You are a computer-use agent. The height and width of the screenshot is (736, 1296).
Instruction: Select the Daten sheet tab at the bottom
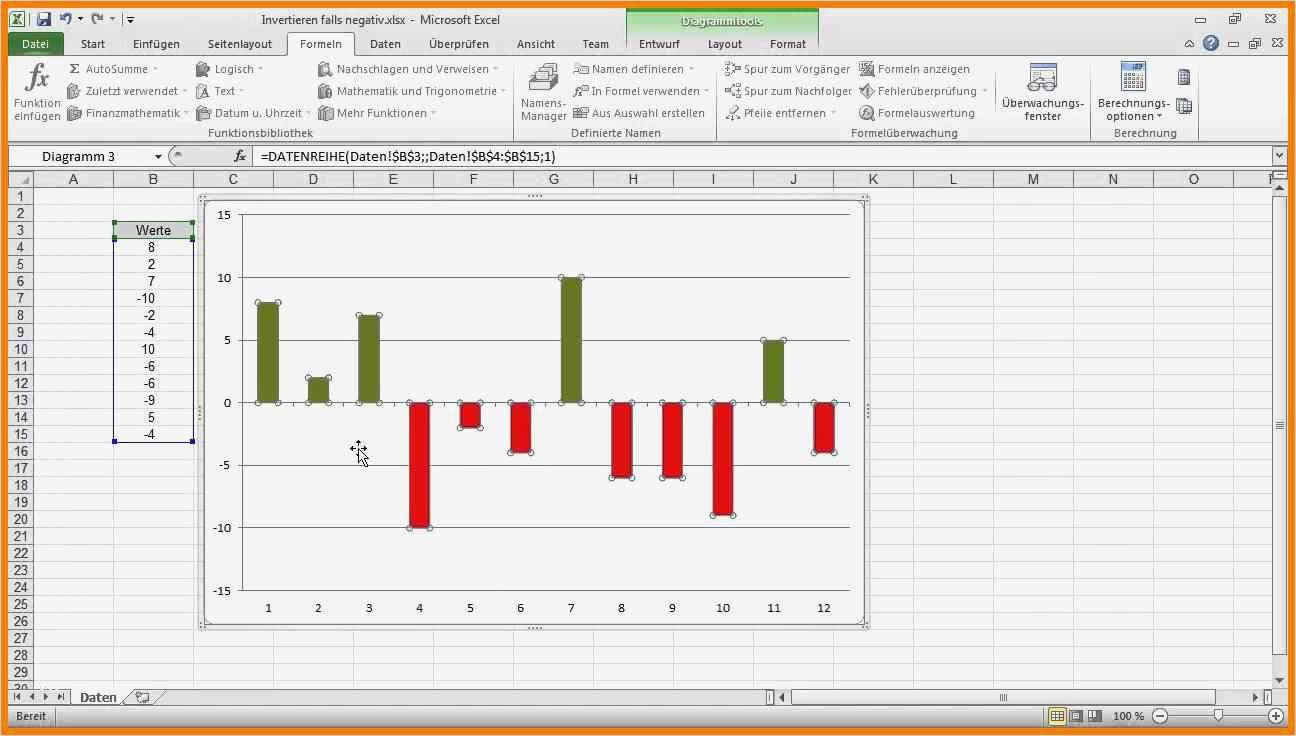tap(98, 697)
